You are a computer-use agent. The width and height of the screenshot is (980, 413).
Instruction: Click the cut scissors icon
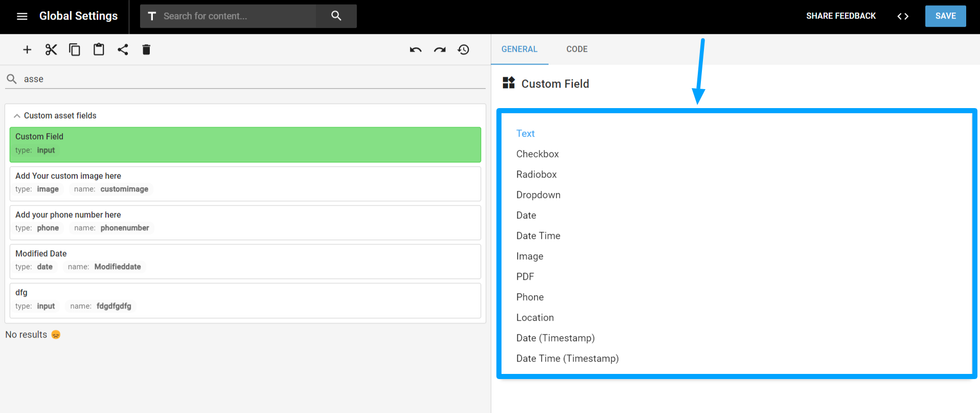[51, 50]
